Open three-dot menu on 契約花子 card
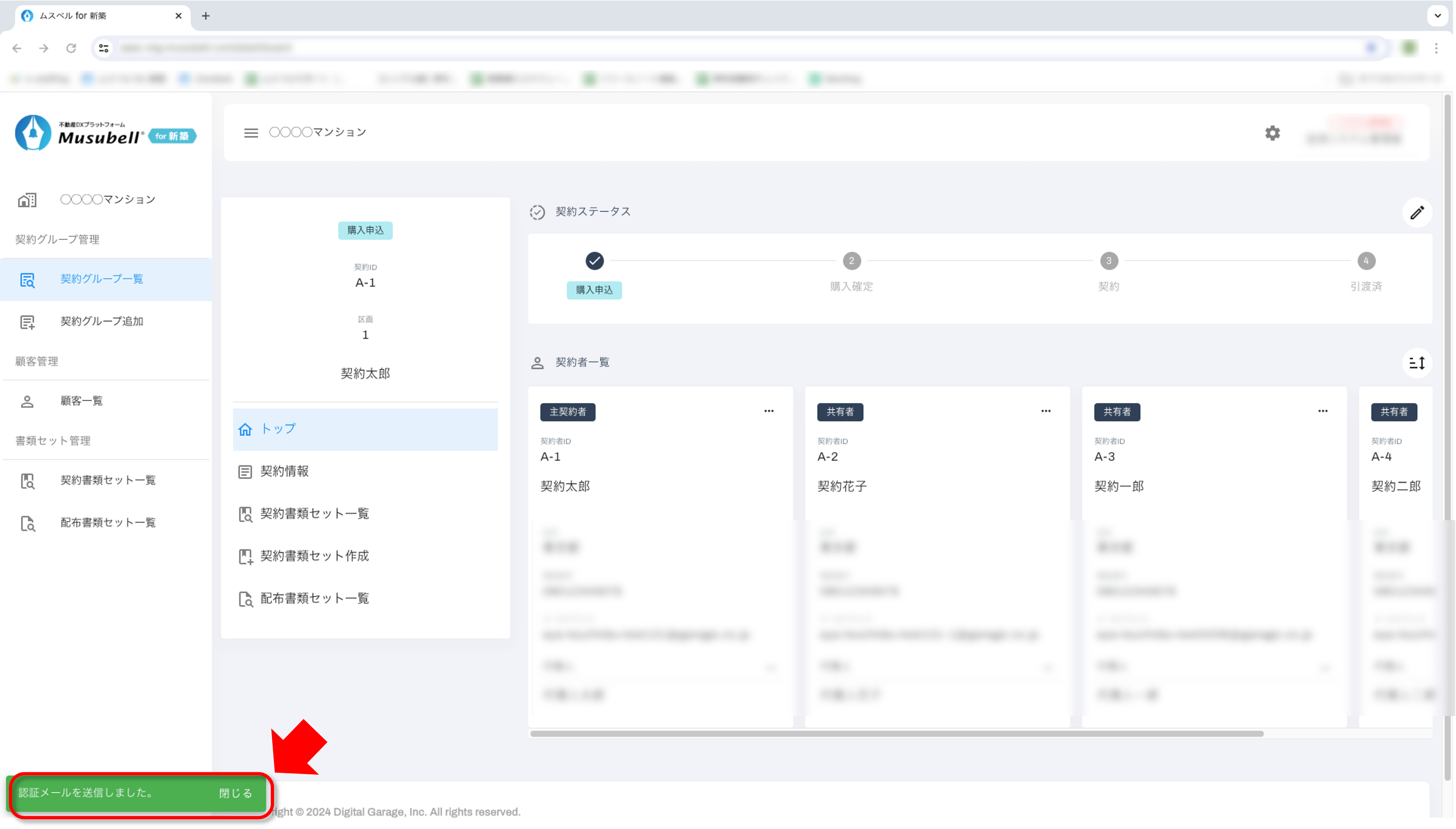Viewport: 1456px width, 829px height. click(1046, 411)
